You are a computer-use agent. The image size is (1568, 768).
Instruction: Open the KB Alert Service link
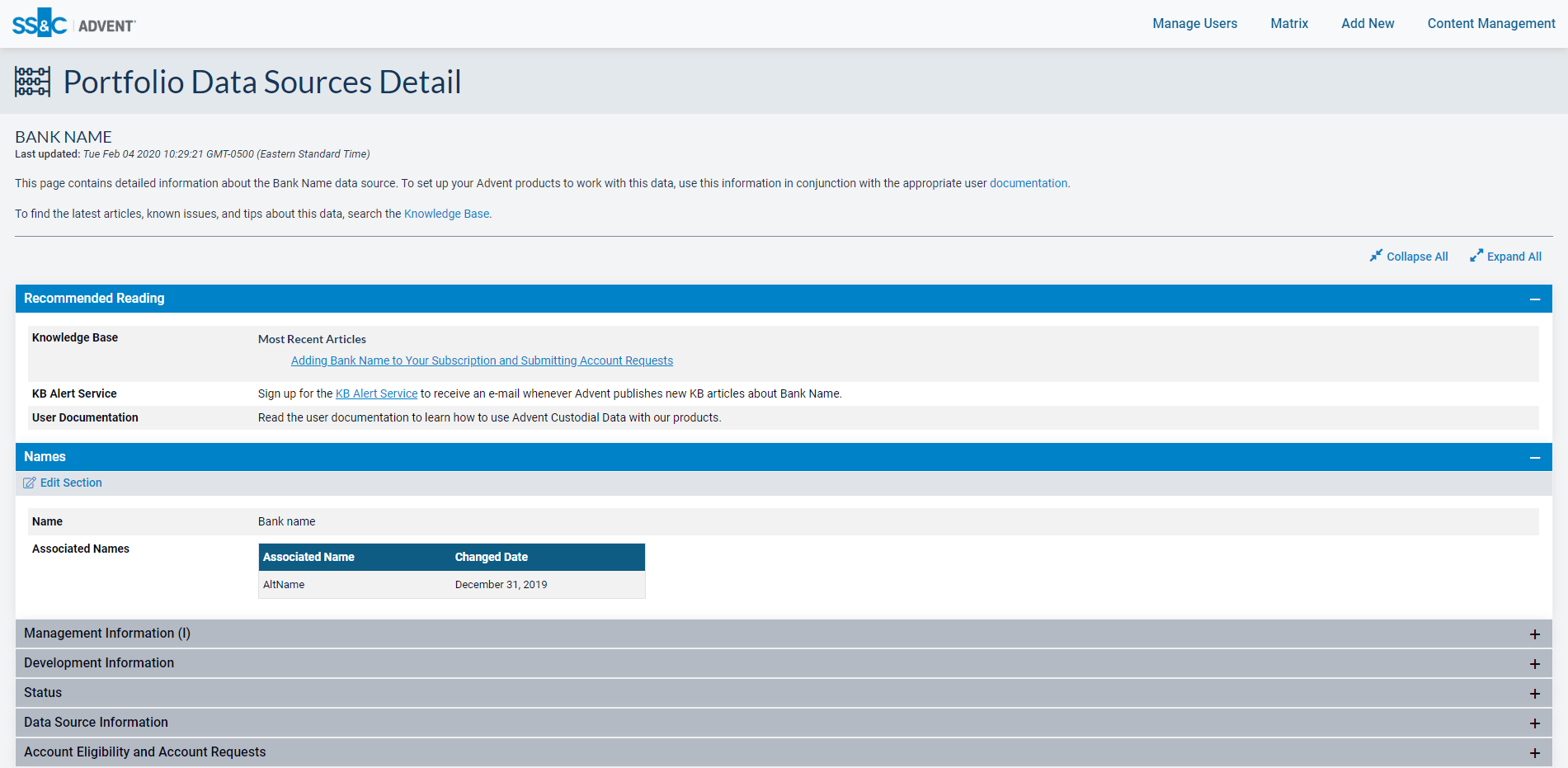click(376, 393)
